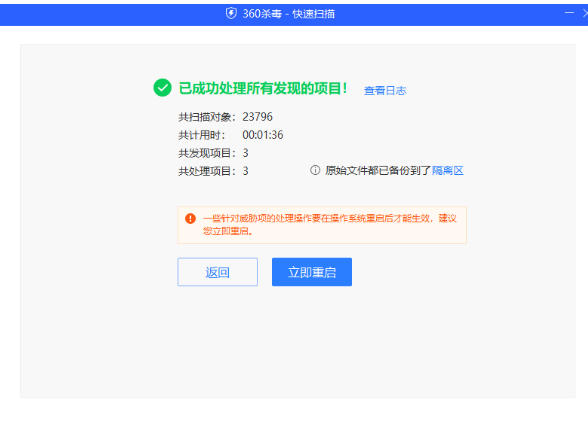This screenshot has width=588, height=423.
Task: Click the 已成功处理所有发现的项目 heading
Action: pos(263,88)
